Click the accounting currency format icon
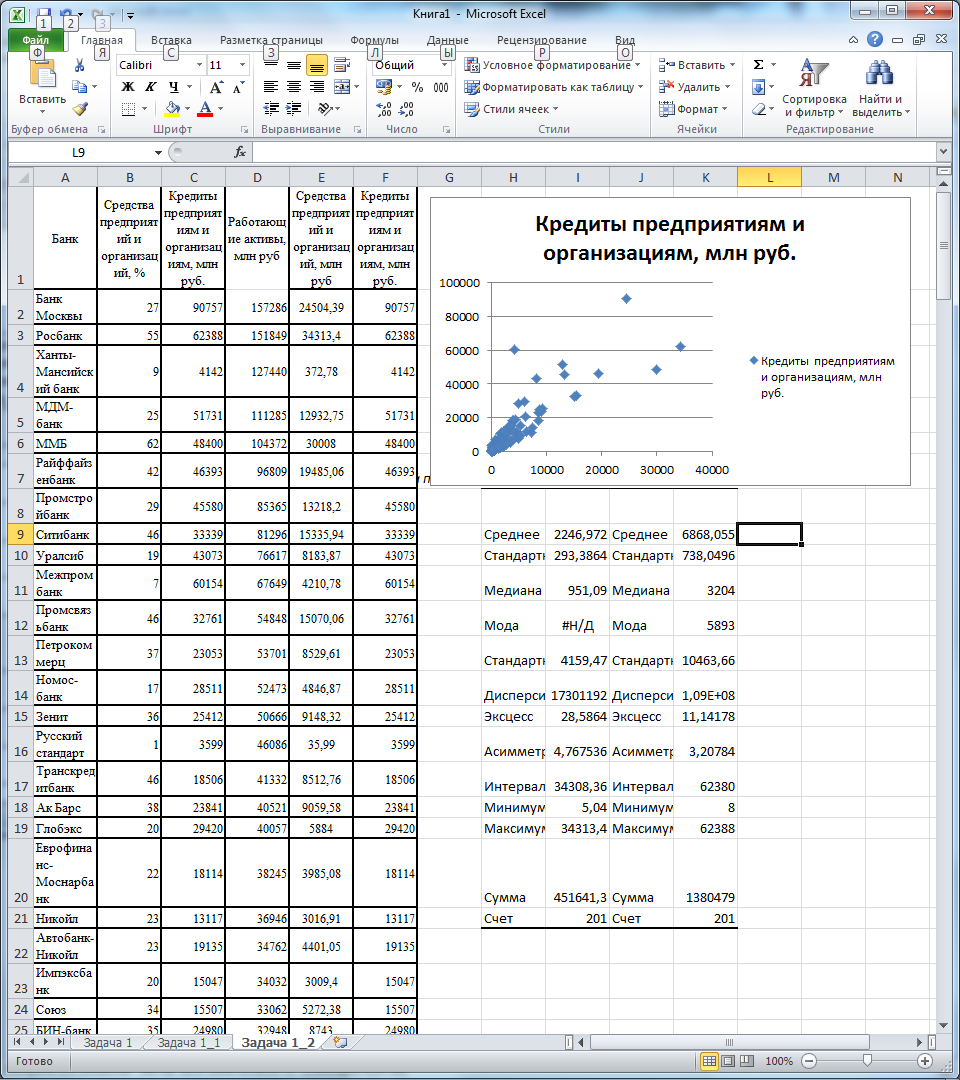Image resolution: width=960 pixels, height=1080 pixels. 384,87
